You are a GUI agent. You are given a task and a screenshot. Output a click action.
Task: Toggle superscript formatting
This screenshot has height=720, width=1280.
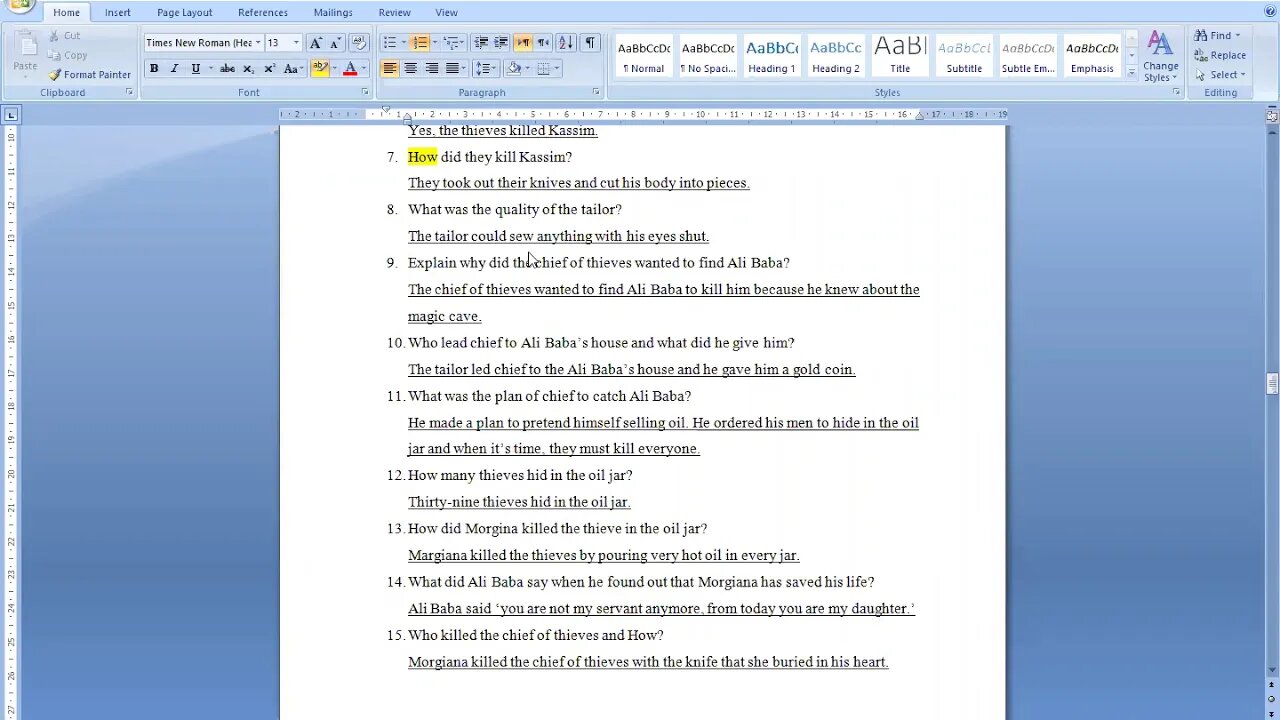(270, 69)
